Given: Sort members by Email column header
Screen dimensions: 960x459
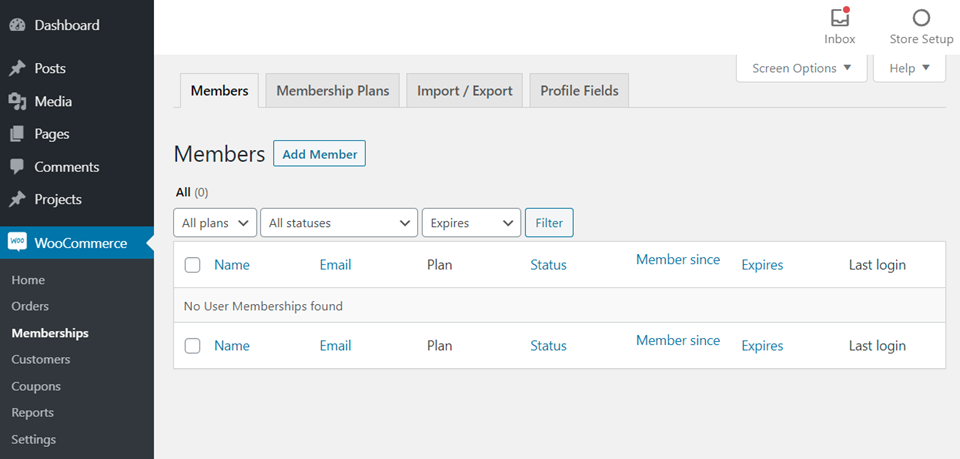Looking at the screenshot, I should (x=335, y=265).
